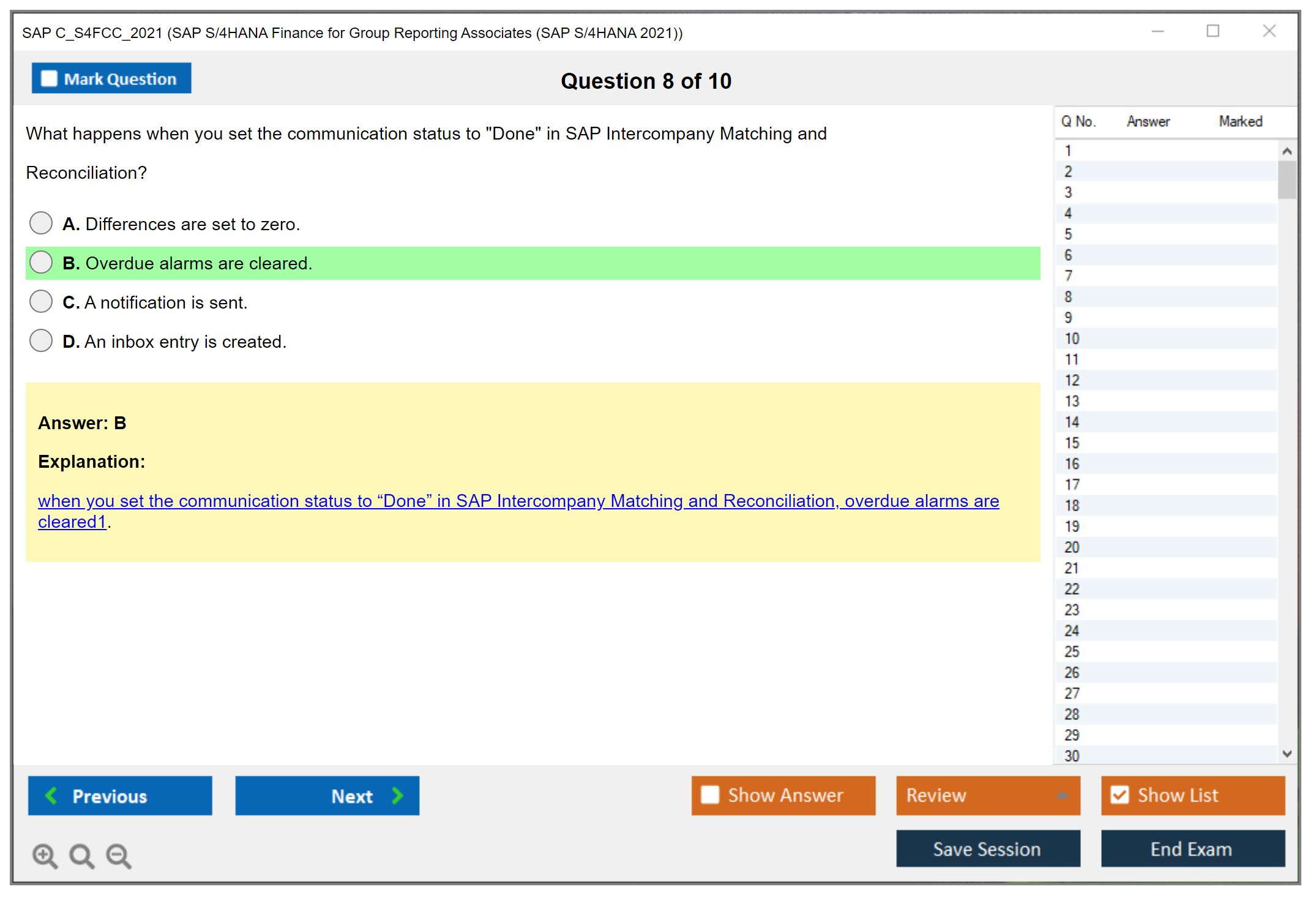
Task: Expand the Review dropdown menu
Action: tap(1062, 795)
